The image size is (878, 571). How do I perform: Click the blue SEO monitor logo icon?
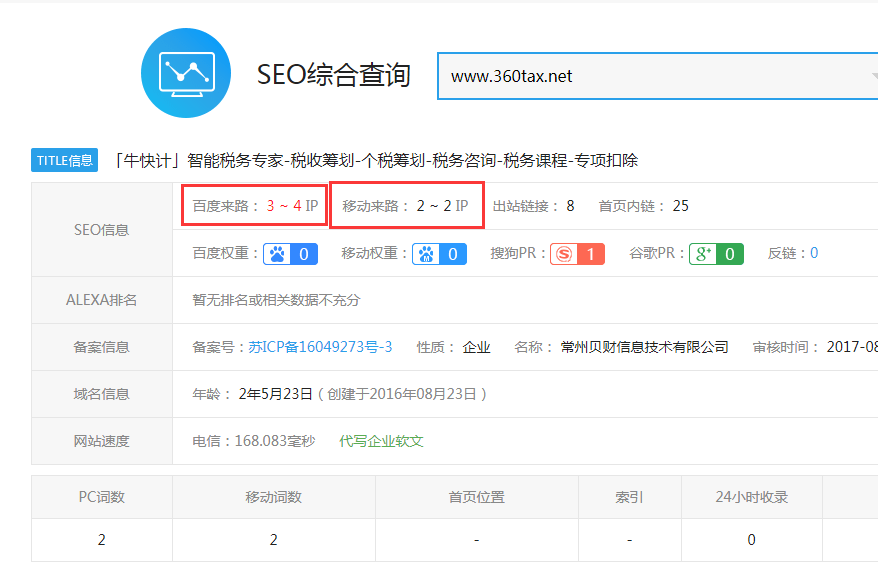[186, 73]
